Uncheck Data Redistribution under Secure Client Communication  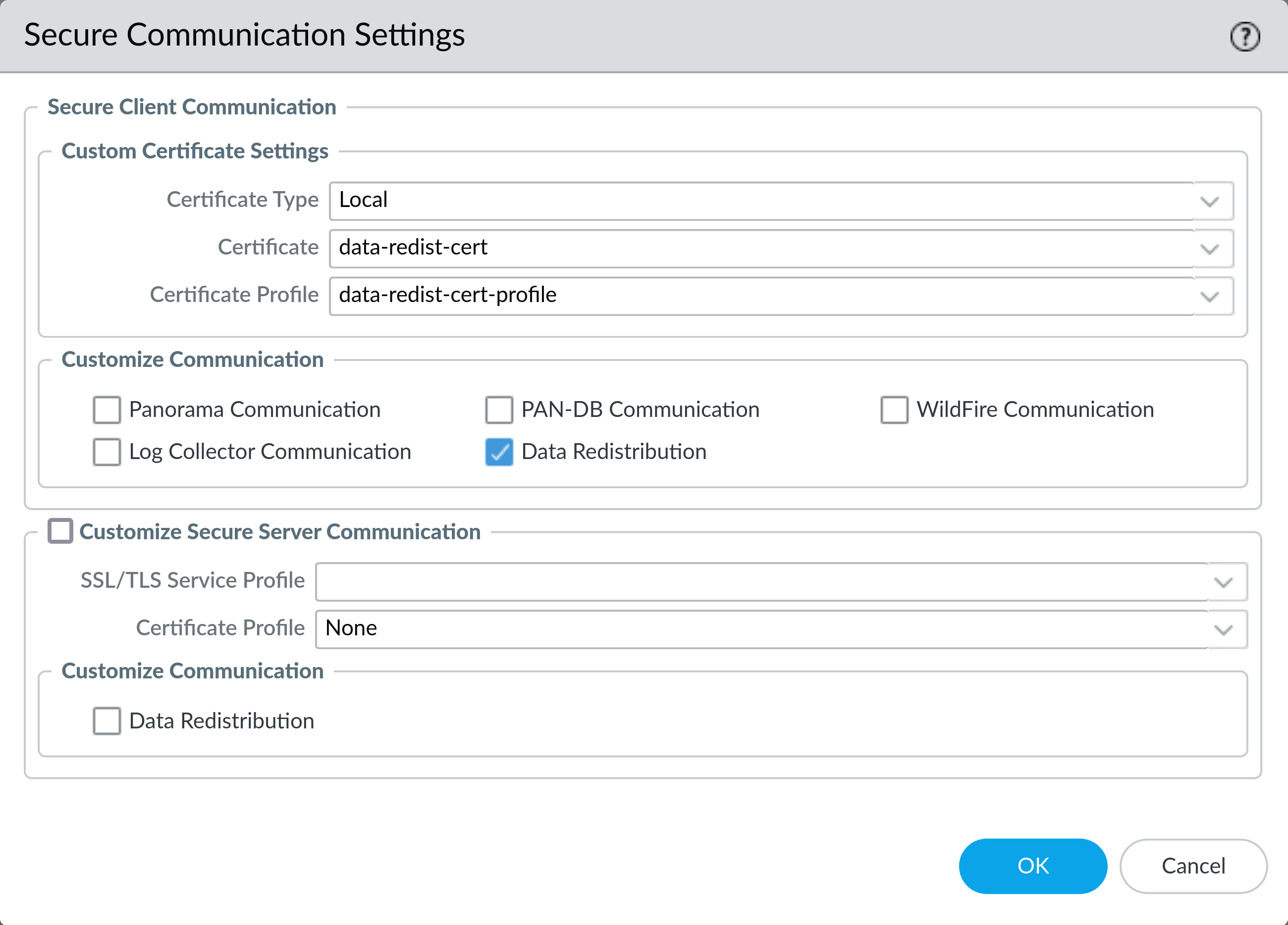coord(499,452)
